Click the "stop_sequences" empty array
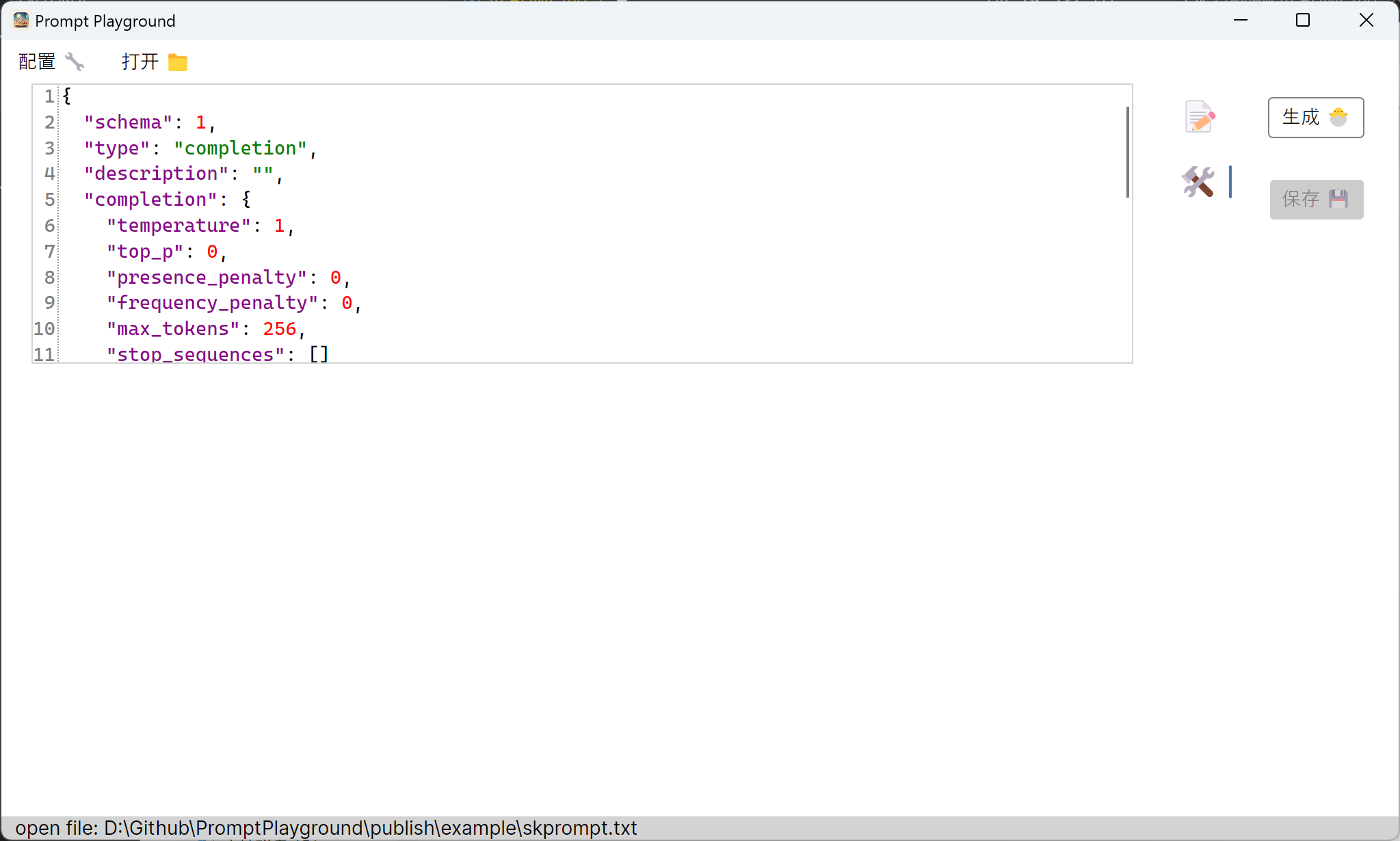 317,354
